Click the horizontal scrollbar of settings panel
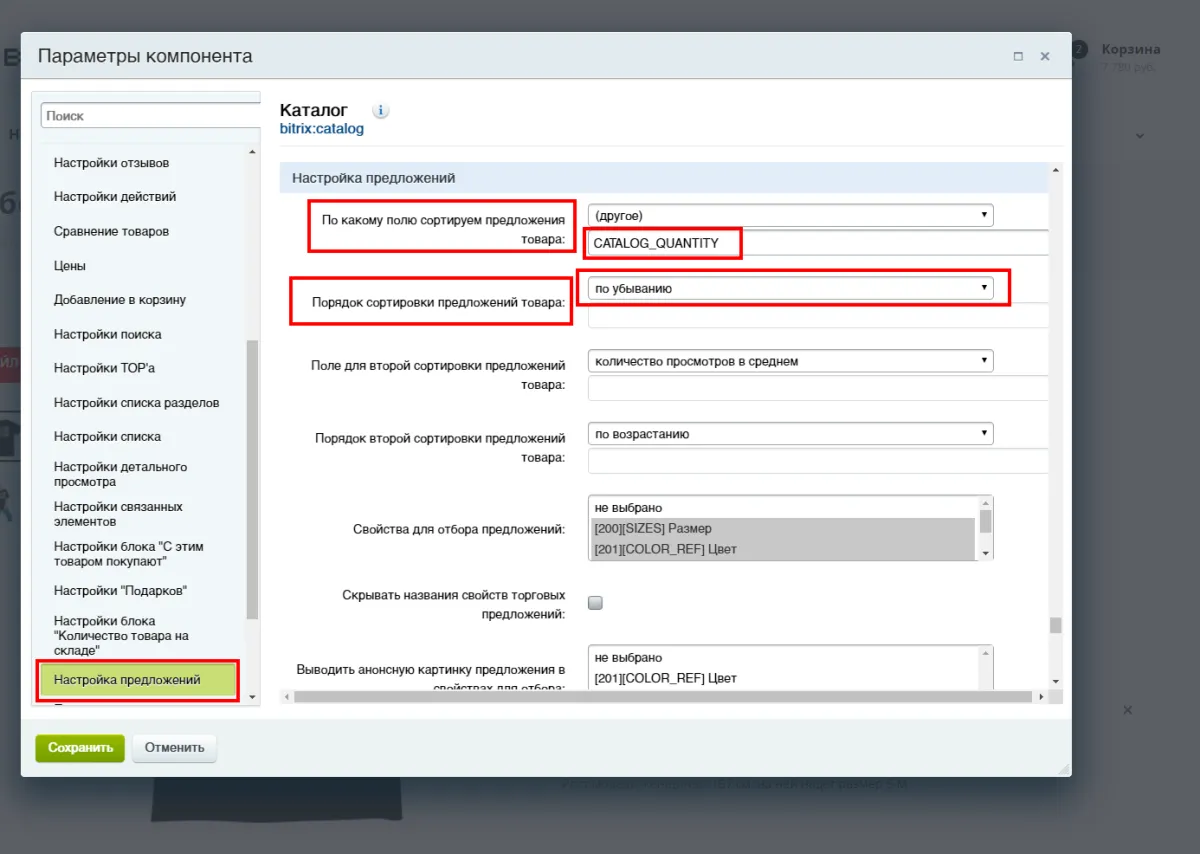 662,696
